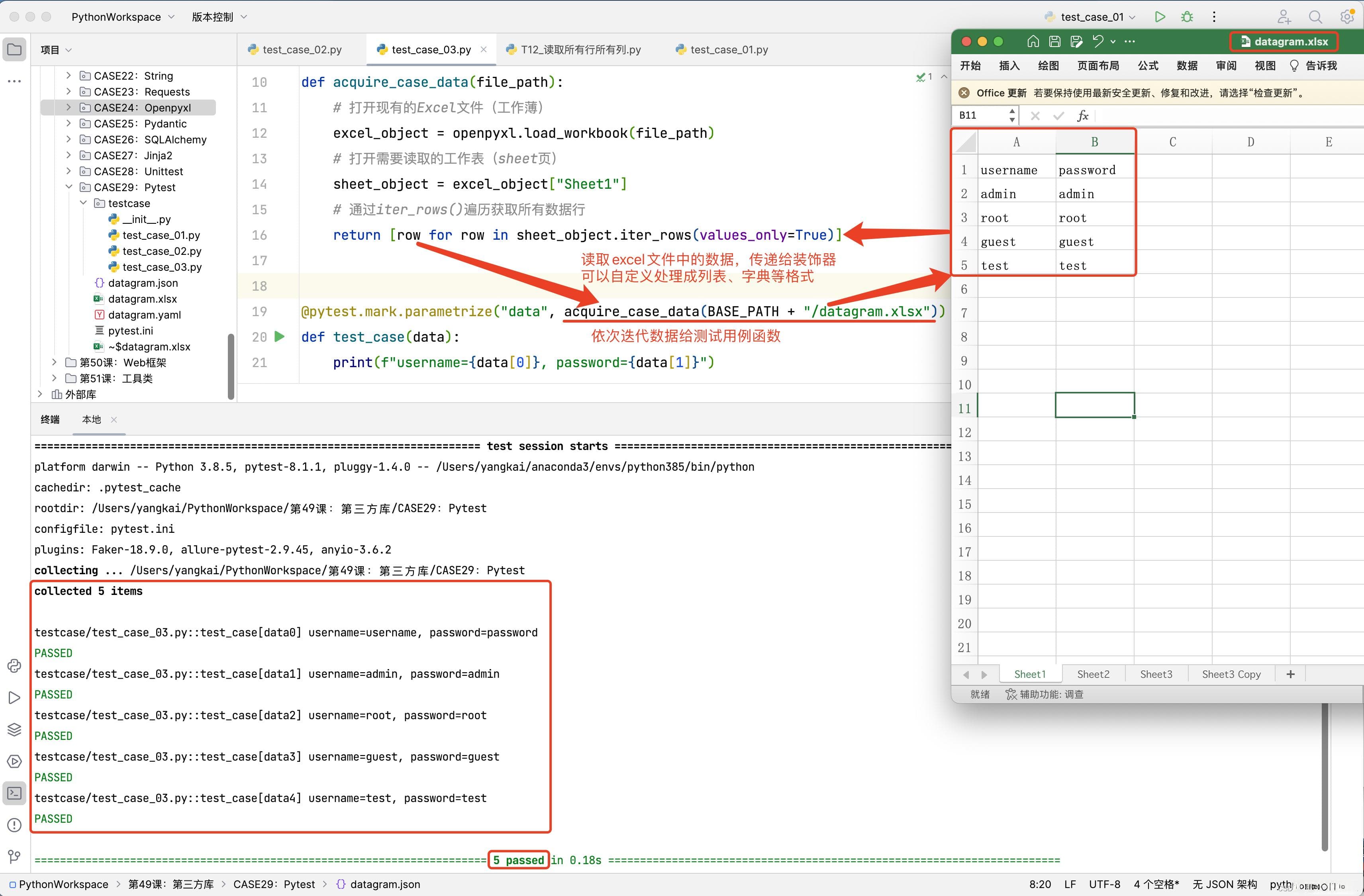Open the Excel 插入 ribbon tab
The image size is (1364, 896).
click(x=1009, y=65)
